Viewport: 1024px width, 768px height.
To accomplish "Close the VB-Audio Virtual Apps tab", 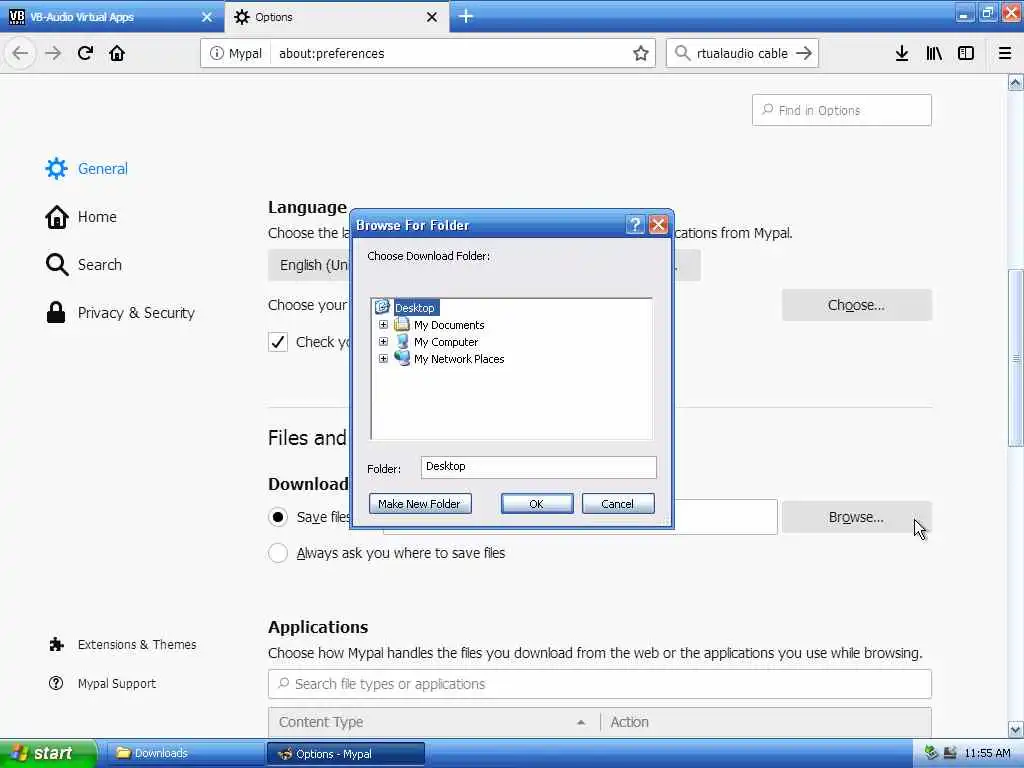I will (207, 17).
